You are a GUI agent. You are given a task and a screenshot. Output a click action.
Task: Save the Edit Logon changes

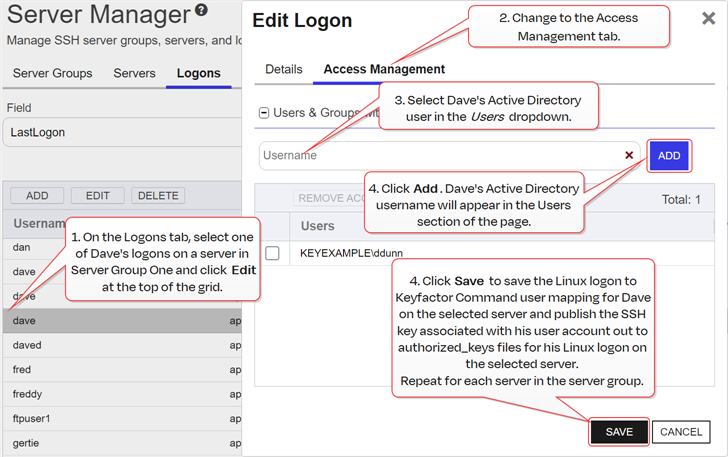click(x=619, y=432)
